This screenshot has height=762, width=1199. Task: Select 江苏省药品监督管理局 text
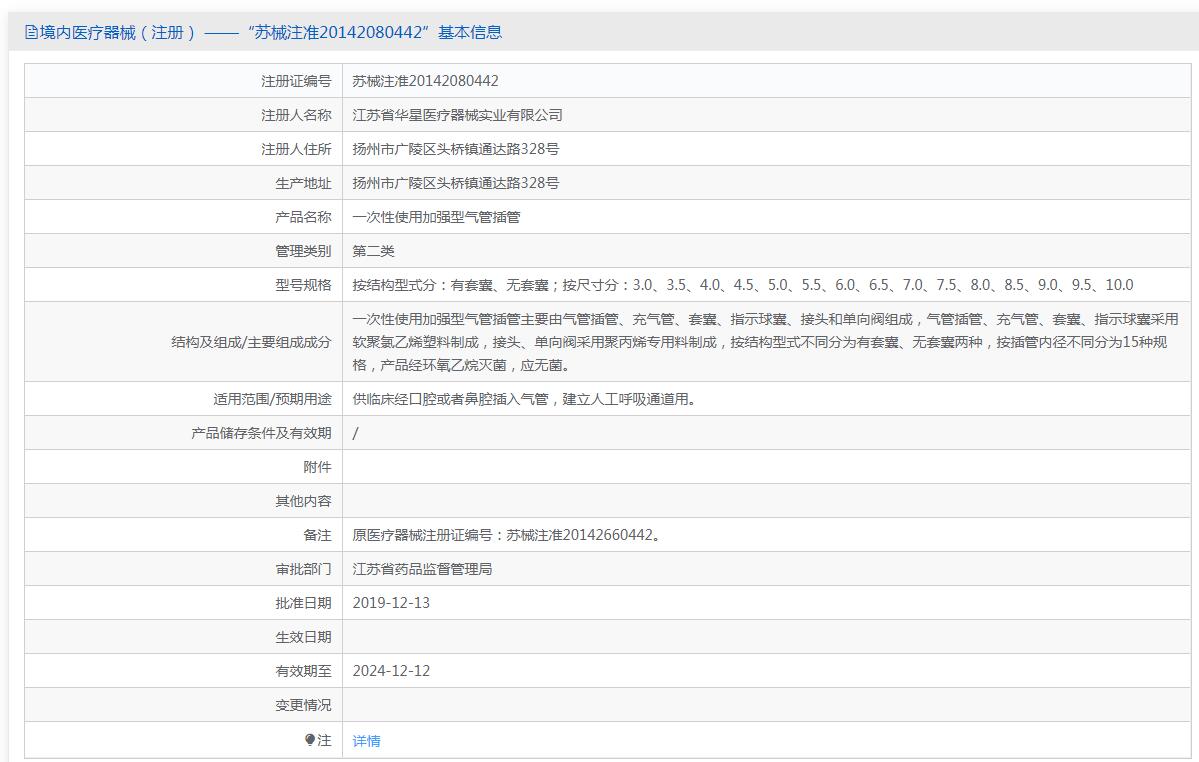[x=422, y=569]
